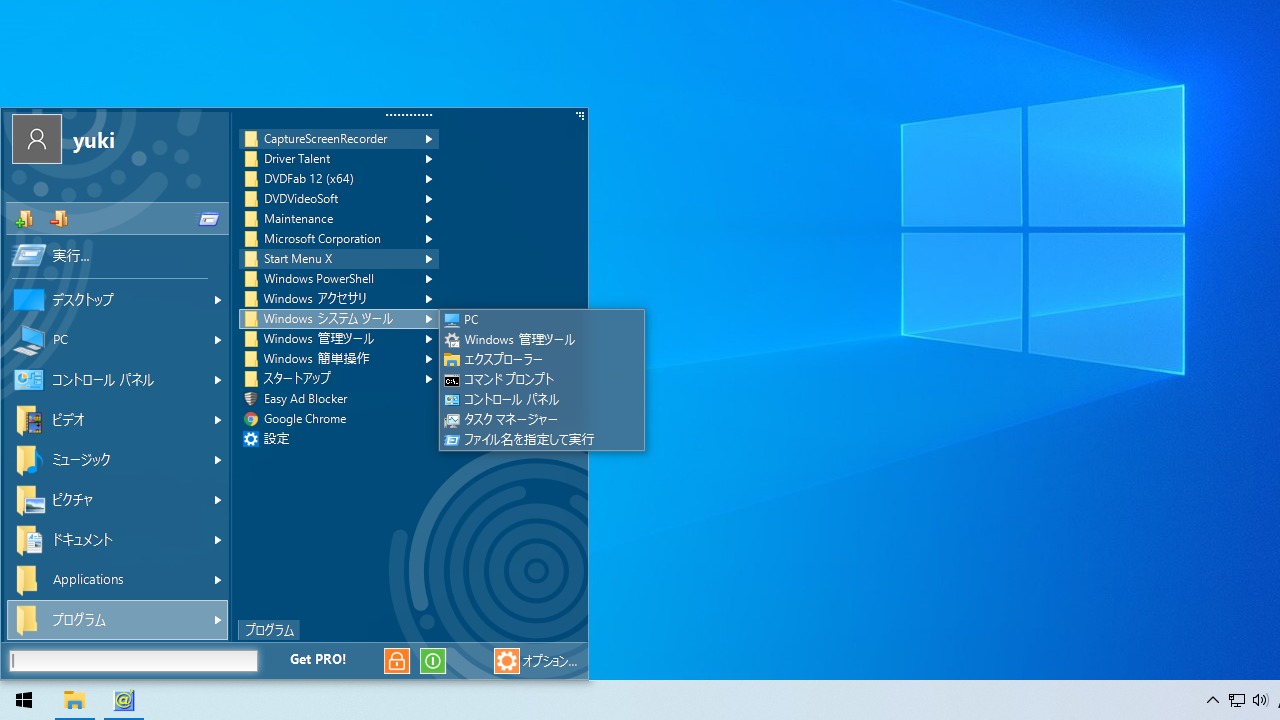Viewport: 1280px width, 720px height.
Task: Click the volume speaker icon in the tray
Action: tap(1260, 700)
